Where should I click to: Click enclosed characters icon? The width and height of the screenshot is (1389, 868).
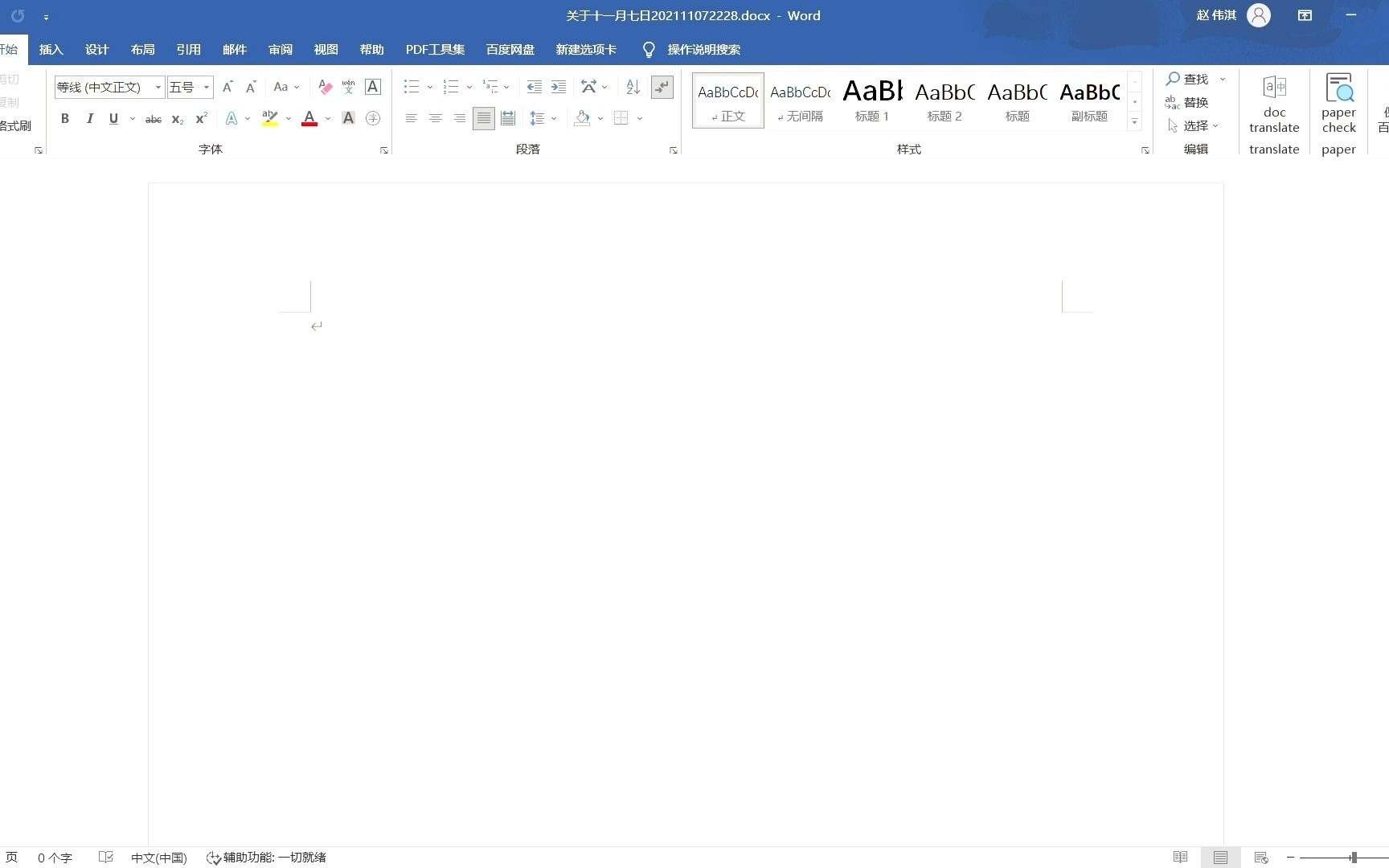[373, 118]
